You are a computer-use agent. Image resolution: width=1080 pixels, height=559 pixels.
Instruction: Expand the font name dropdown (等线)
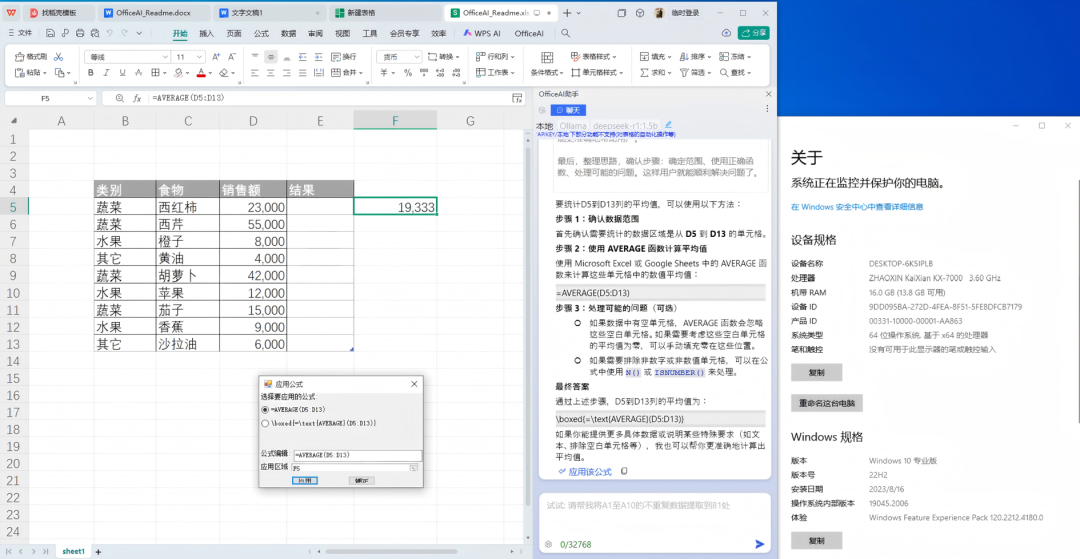coord(163,57)
